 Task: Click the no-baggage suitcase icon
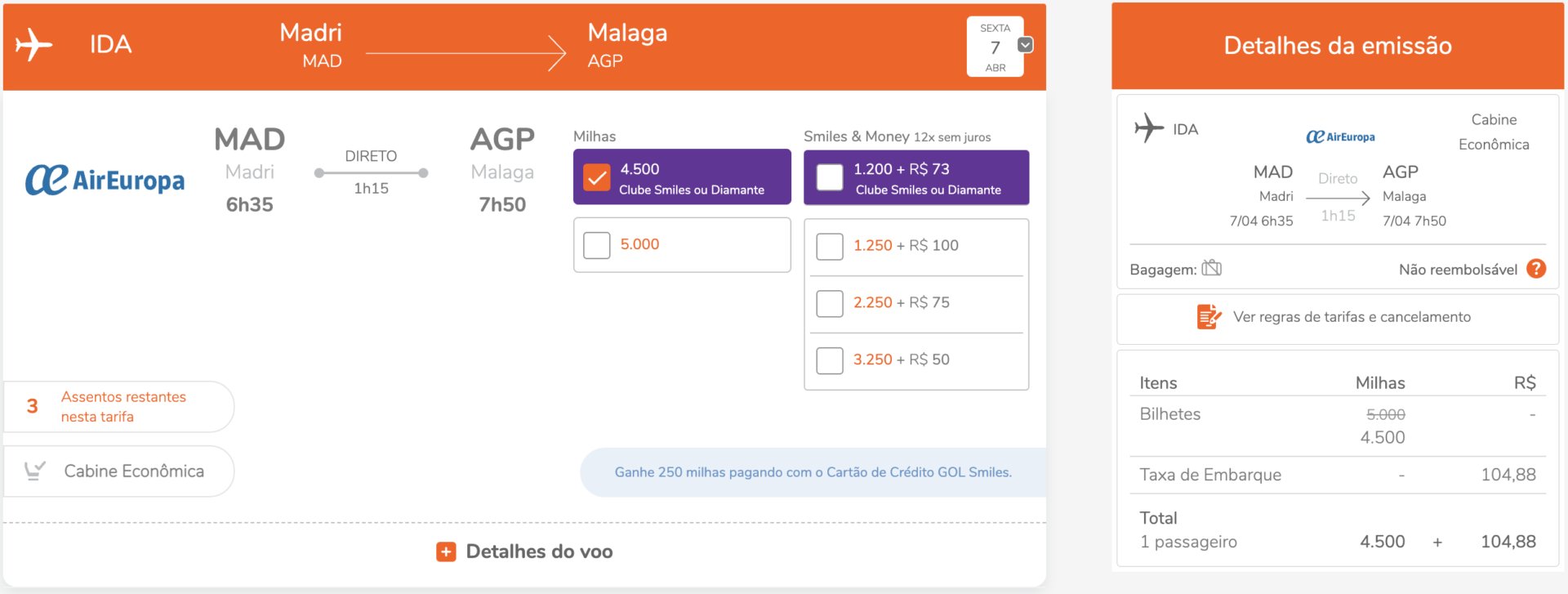[1212, 268]
